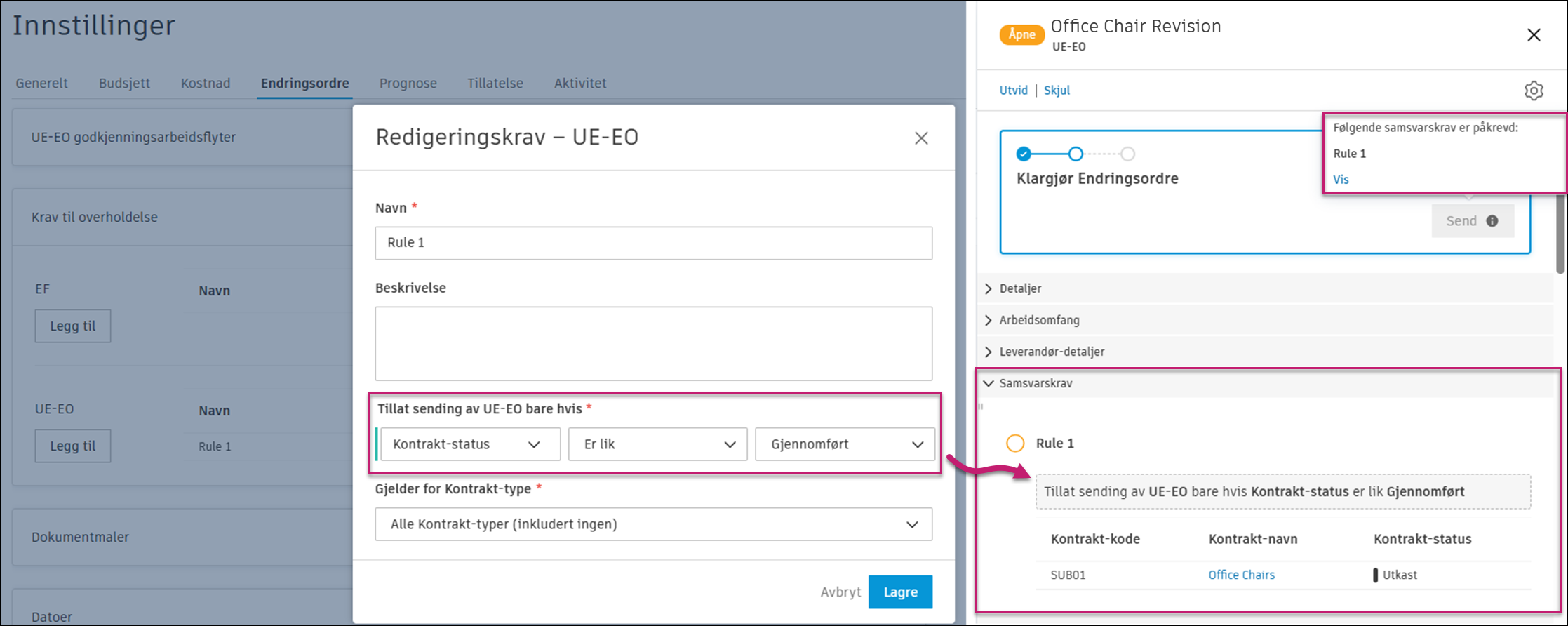Open the Er lik operator dropdown
Image resolution: width=1568 pixels, height=626 pixels.
click(657, 444)
